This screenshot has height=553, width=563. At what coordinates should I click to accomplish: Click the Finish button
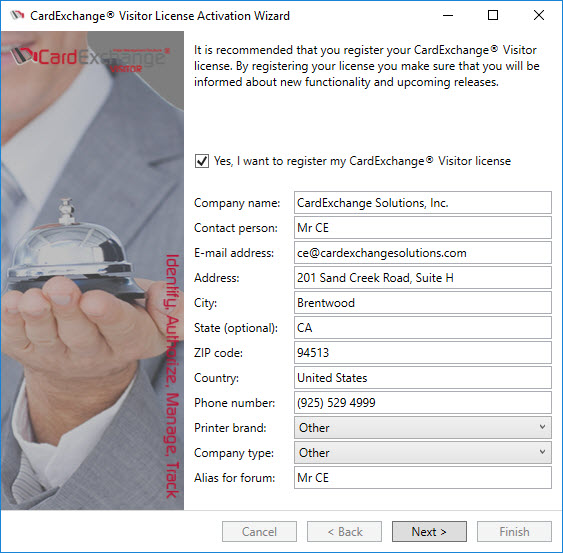coord(514,531)
